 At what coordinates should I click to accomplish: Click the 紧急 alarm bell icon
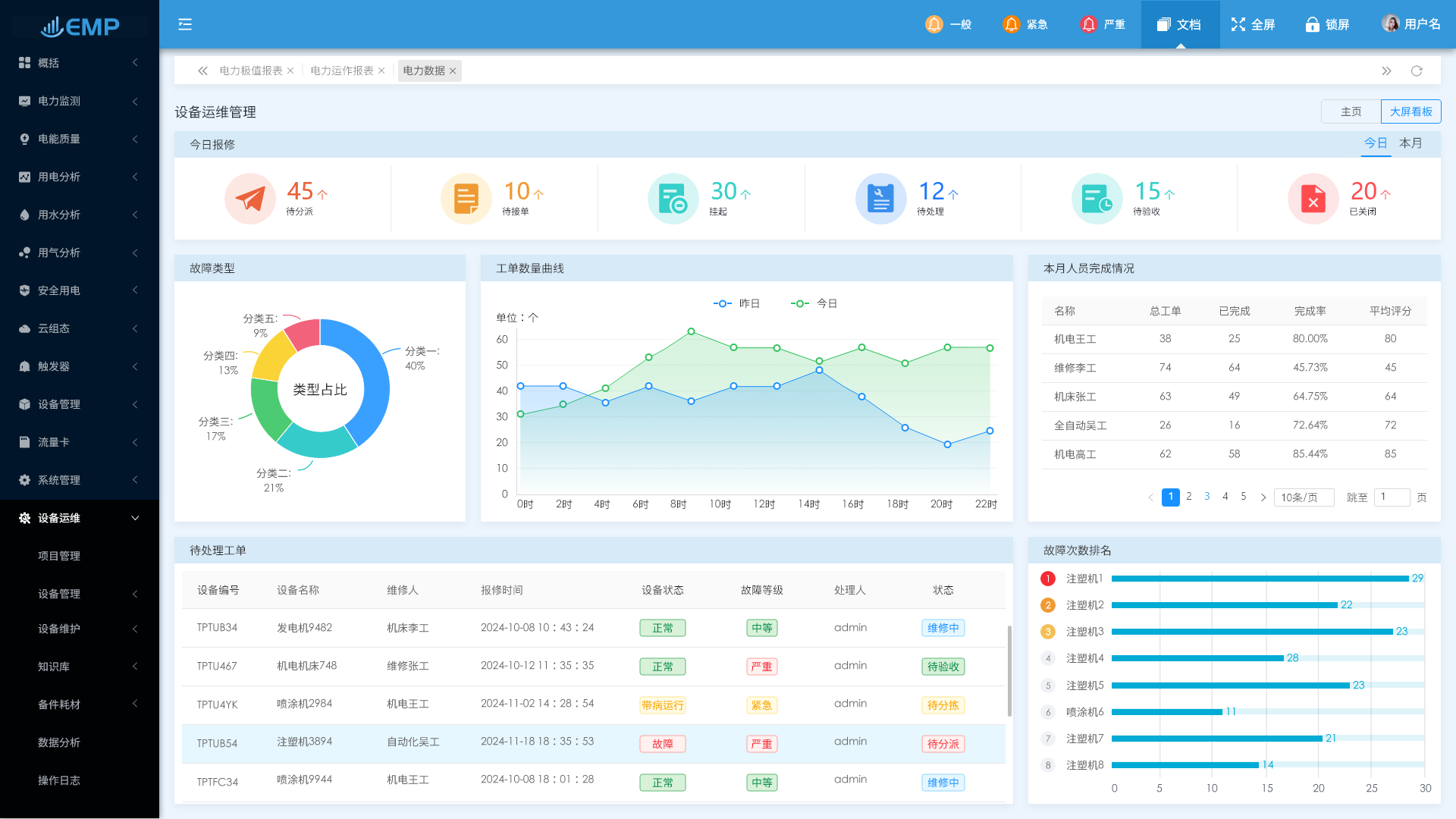click(1011, 24)
